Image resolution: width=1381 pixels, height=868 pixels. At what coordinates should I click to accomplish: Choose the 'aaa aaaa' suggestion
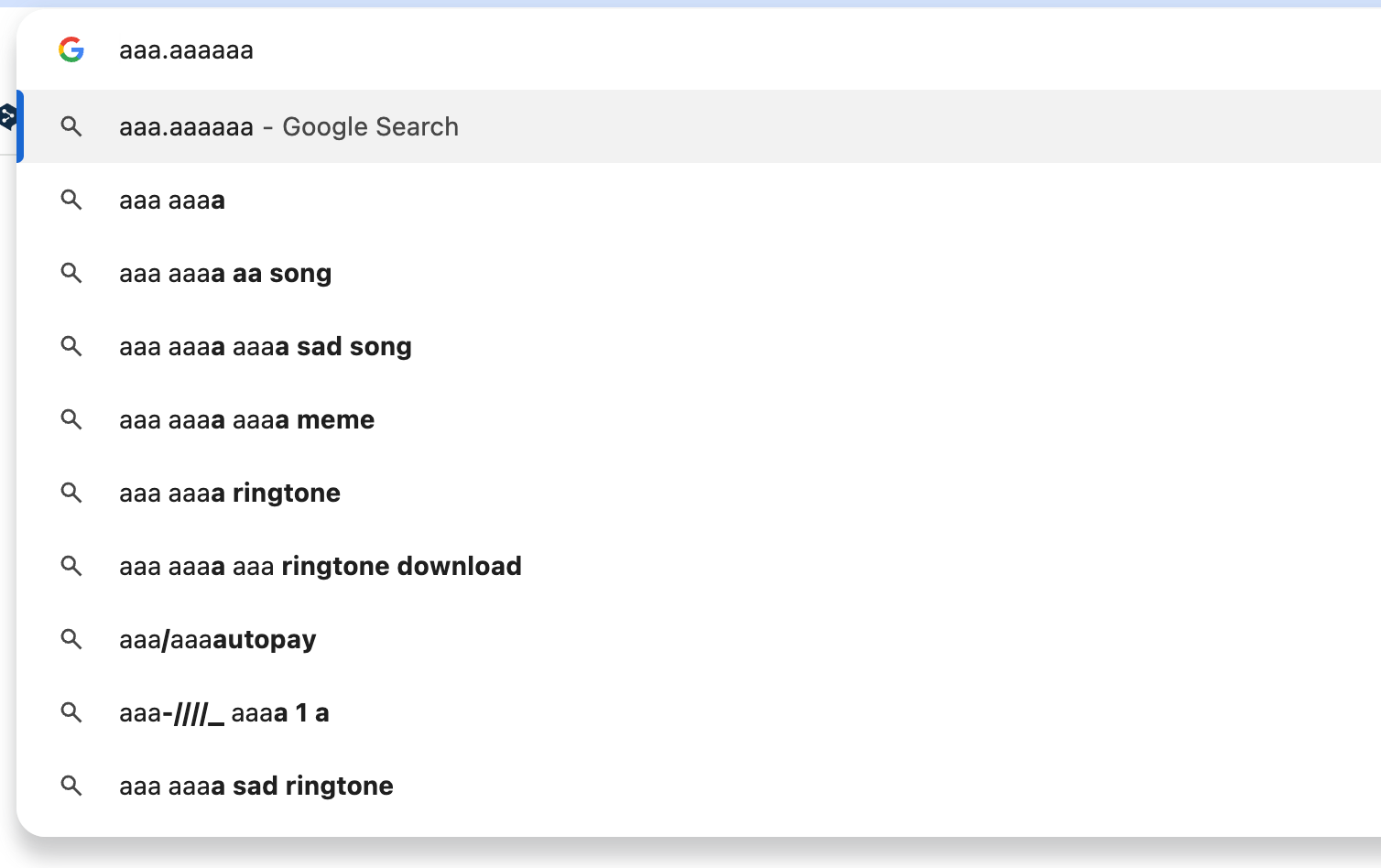coord(172,200)
